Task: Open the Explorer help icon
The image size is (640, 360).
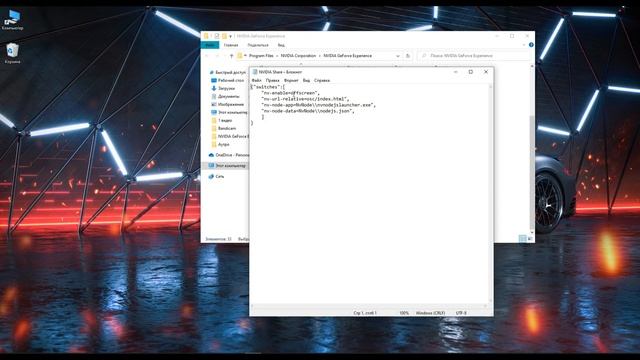Action: click(531, 45)
